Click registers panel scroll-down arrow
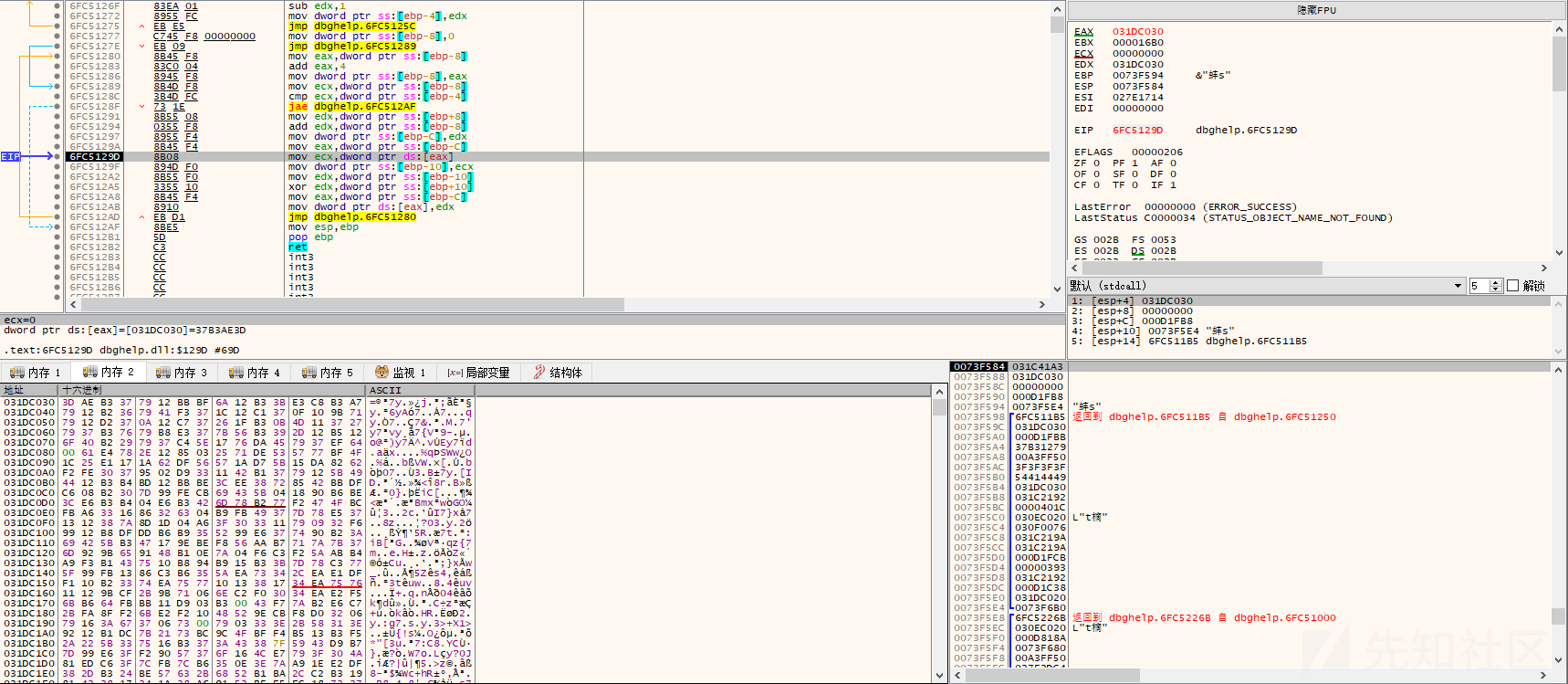1568x684 pixels. coord(1559,253)
